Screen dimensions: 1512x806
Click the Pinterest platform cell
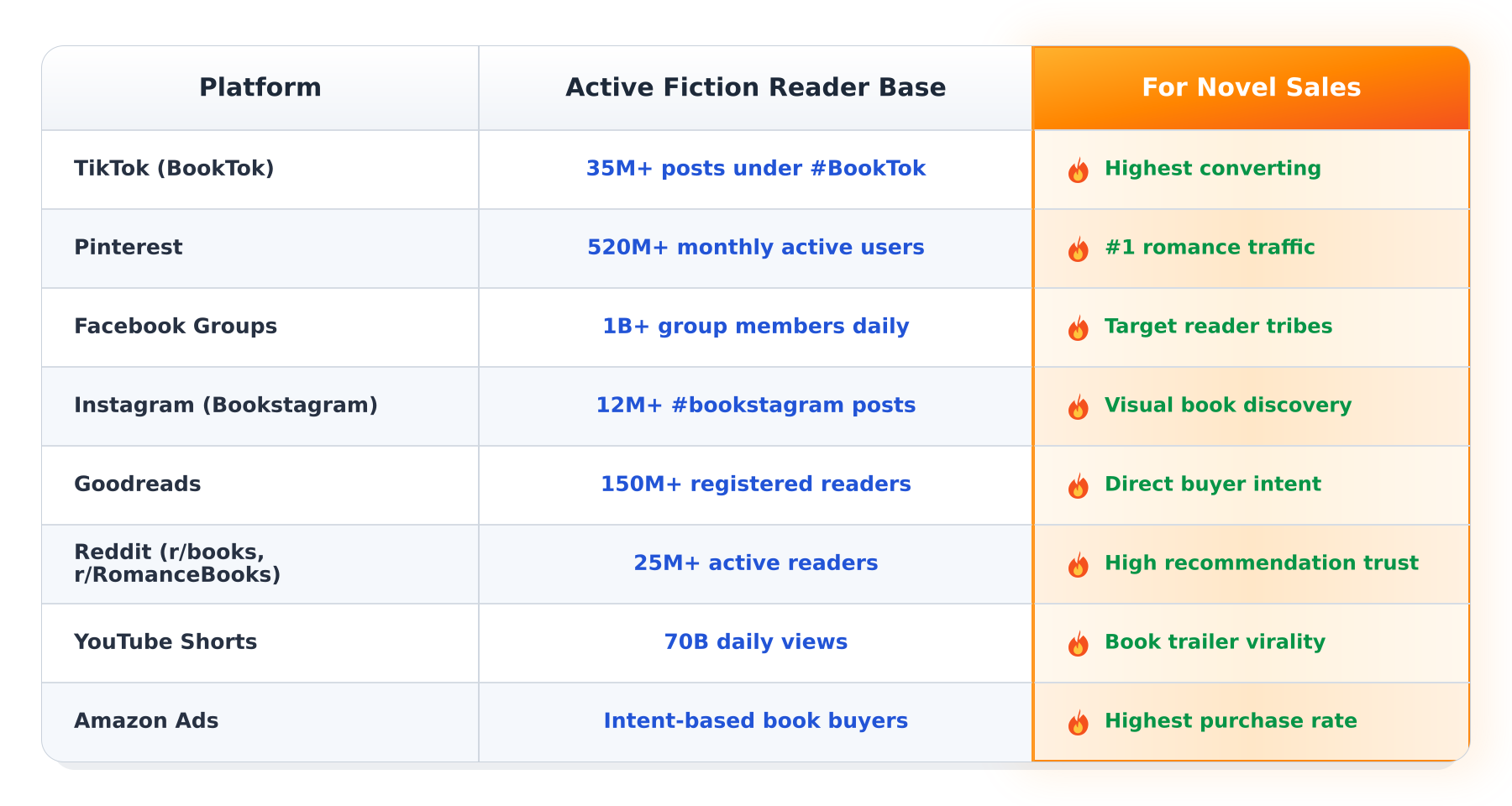coord(260,249)
